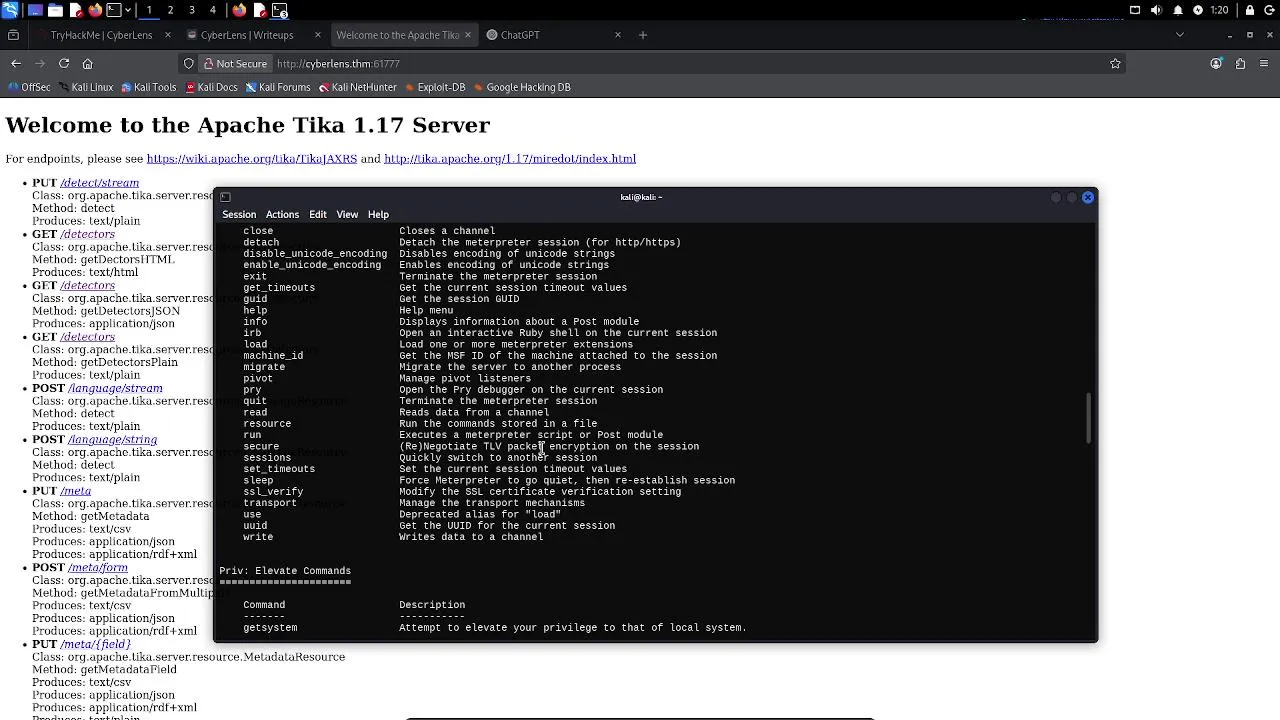Expand the list all tabs chevron

(1179, 35)
